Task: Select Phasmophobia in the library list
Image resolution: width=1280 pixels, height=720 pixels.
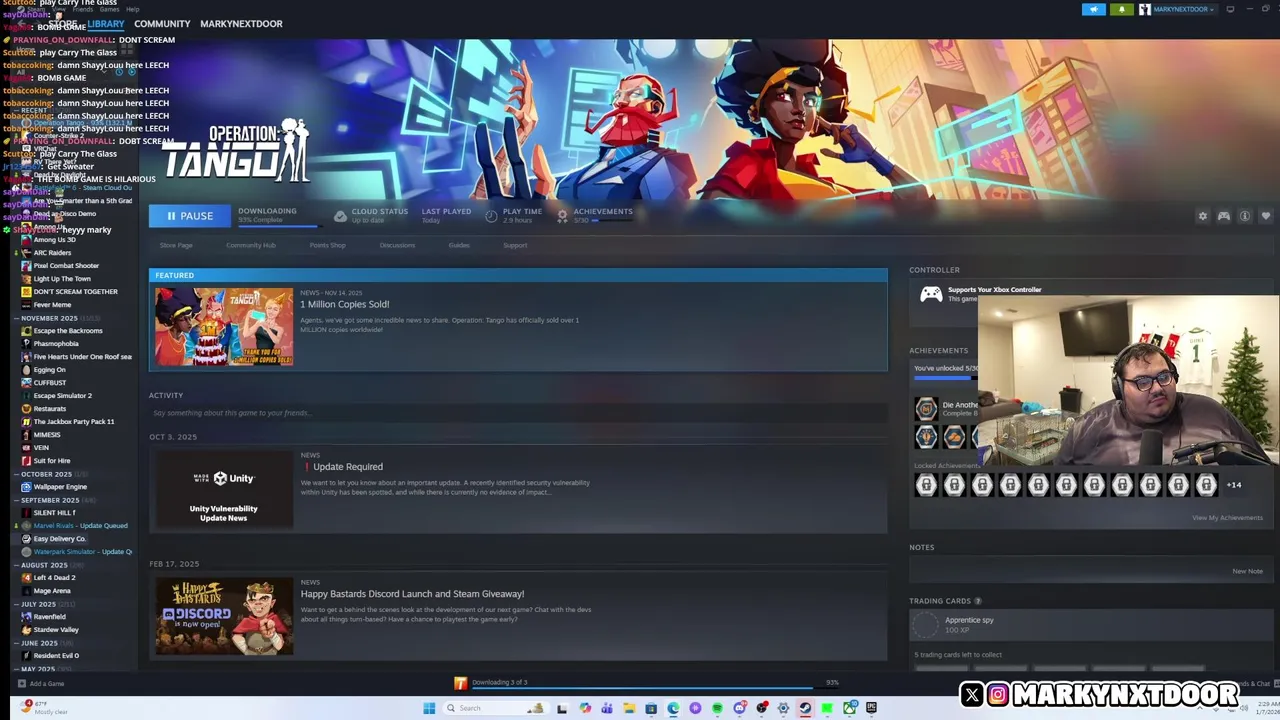Action: (x=56, y=344)
